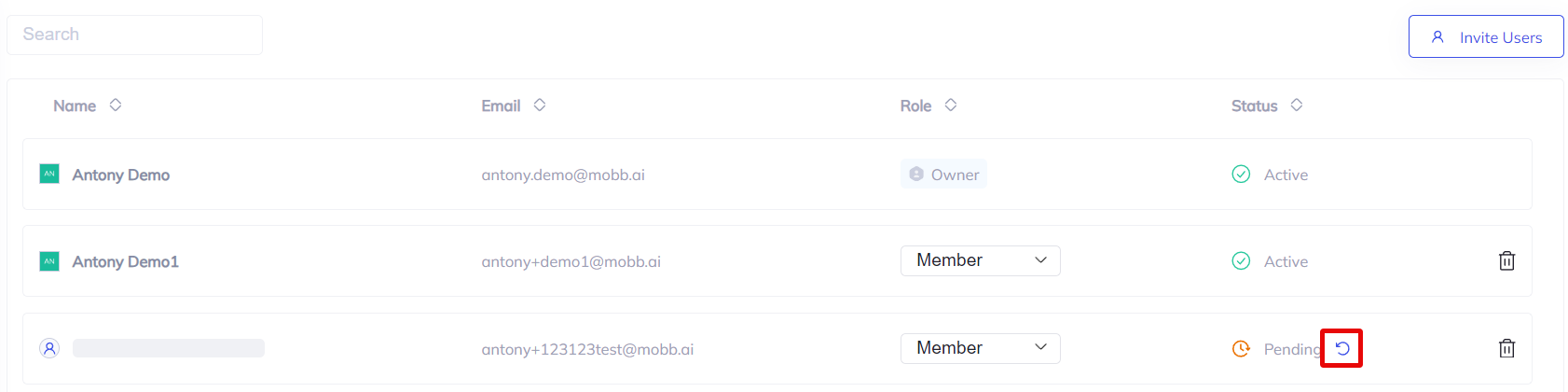Sort the table by the Status column
The height and width of the screenshot is (392, 1568).
(1297, 105)
